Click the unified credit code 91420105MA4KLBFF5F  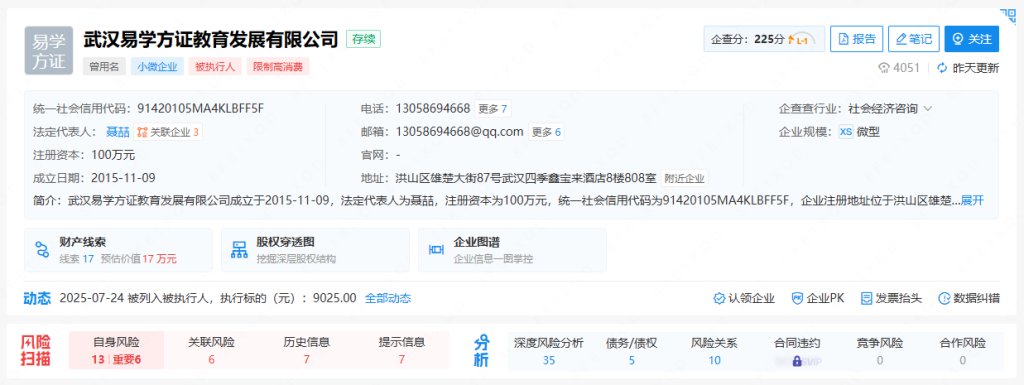pyautogui.click(x=200, y=108)
